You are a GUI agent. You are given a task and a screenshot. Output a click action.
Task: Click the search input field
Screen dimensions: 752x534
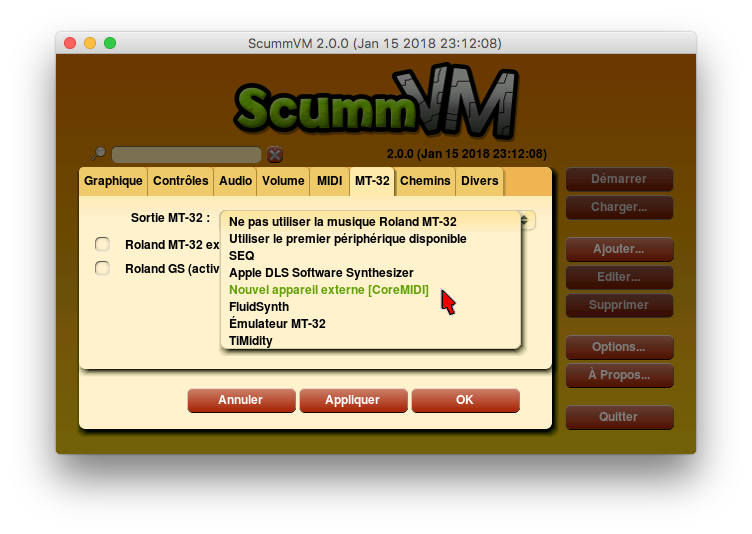[187, 155]
